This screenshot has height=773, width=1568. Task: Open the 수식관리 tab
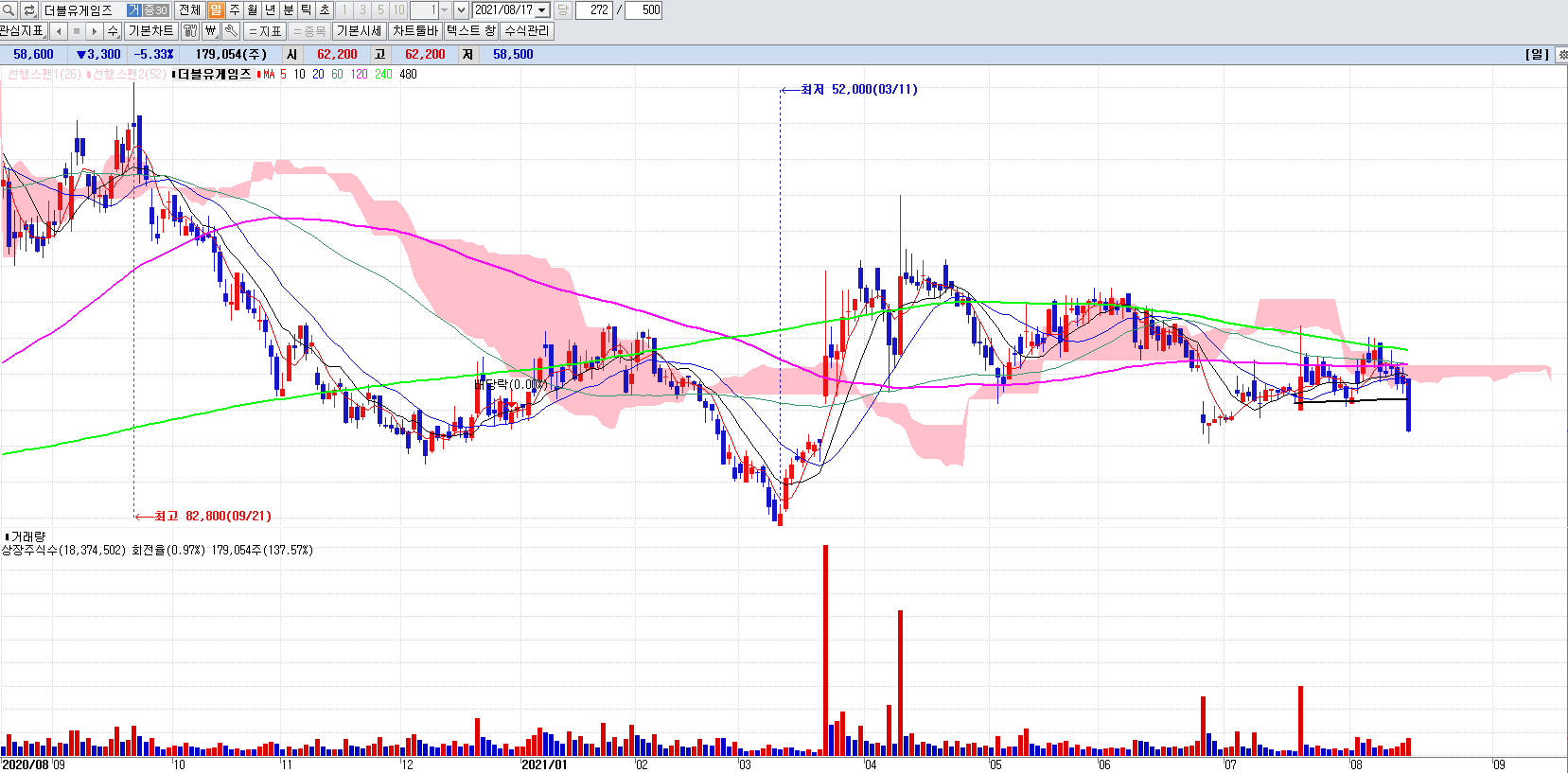(526, 31)
